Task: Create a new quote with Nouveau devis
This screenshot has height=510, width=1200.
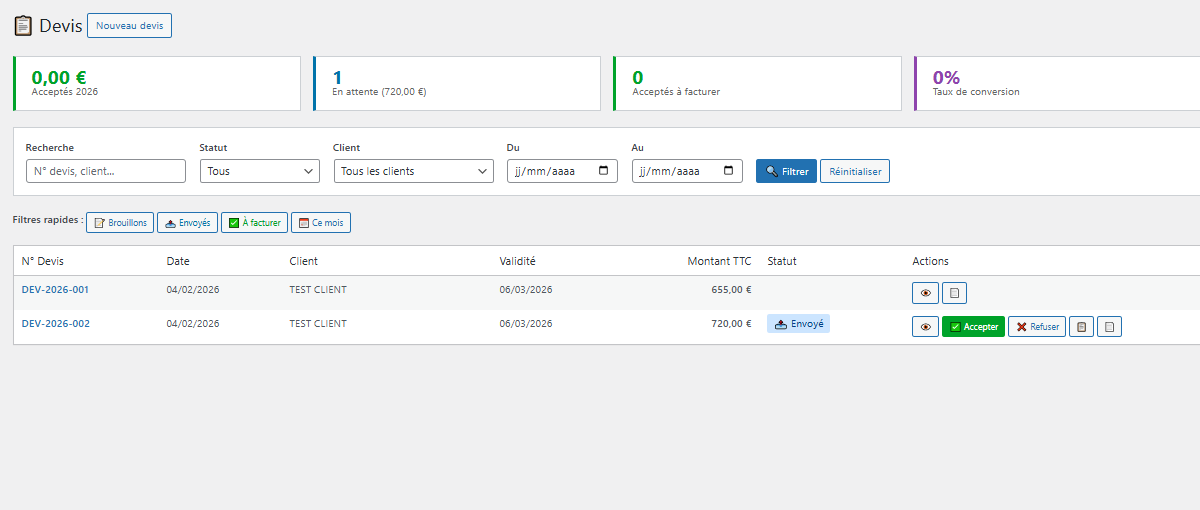Action: (130, 25)
